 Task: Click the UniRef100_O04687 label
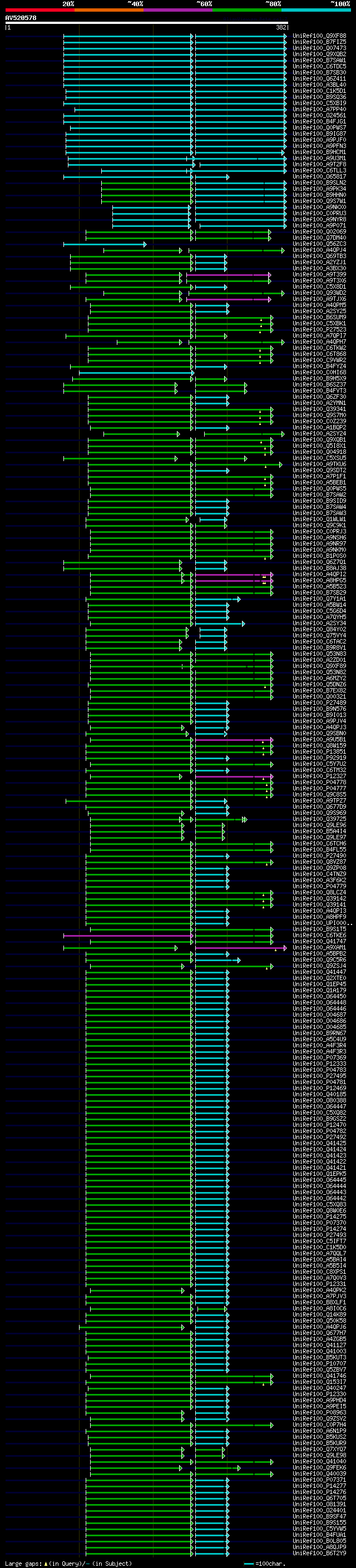point(319,1015)
